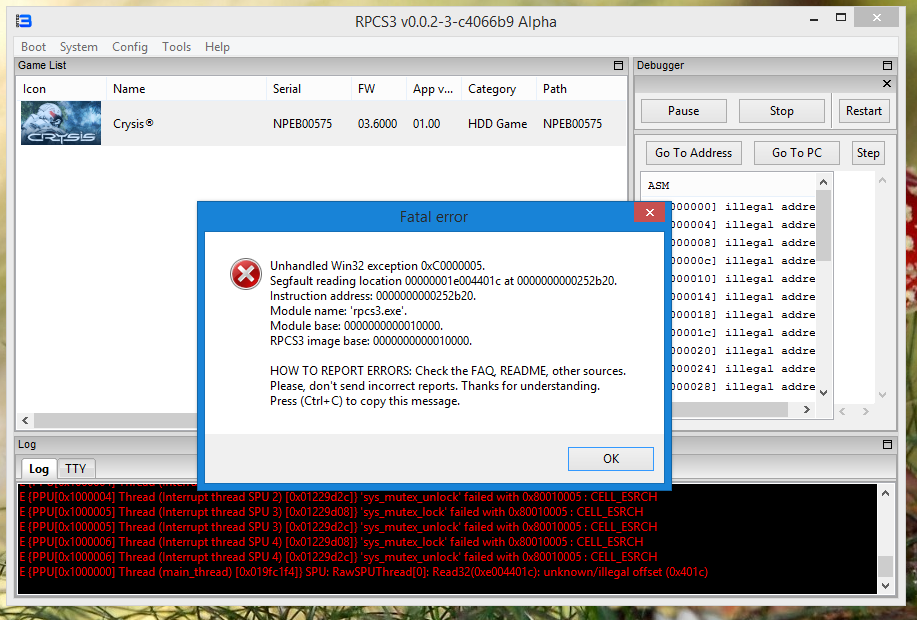Float the Debugger panel
The image size is (917, 620).
coord(886,66)
